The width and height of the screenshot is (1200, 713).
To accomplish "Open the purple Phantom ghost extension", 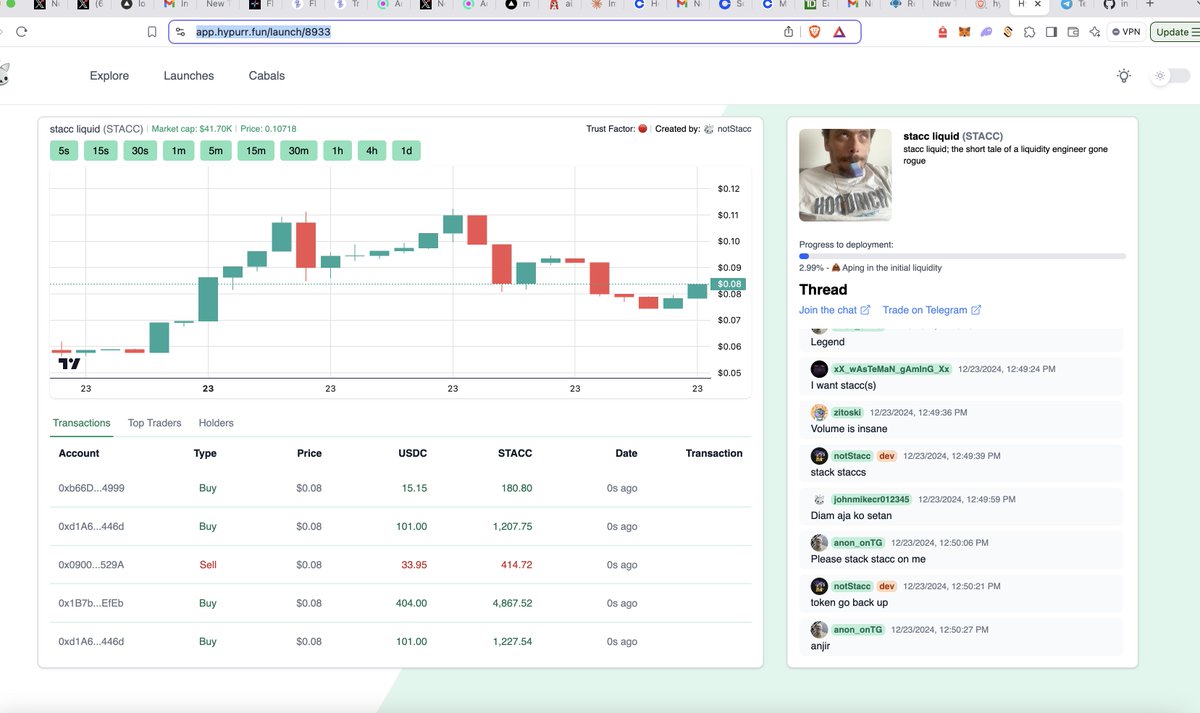I will tap(986, 32).
